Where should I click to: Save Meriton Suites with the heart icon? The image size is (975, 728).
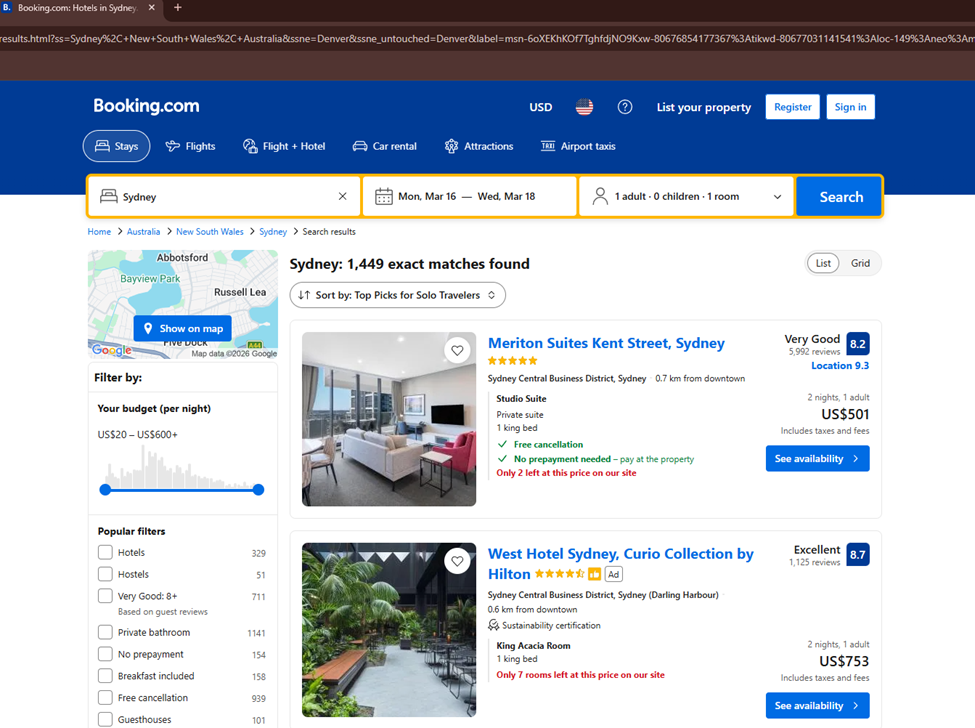[457, 351]
